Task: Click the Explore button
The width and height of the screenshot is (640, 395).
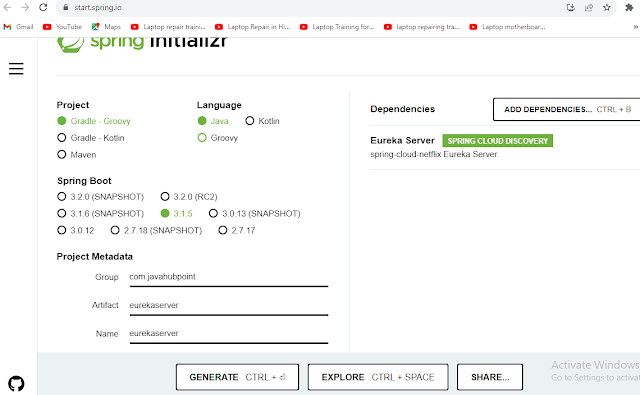Action: click(378, 377)
